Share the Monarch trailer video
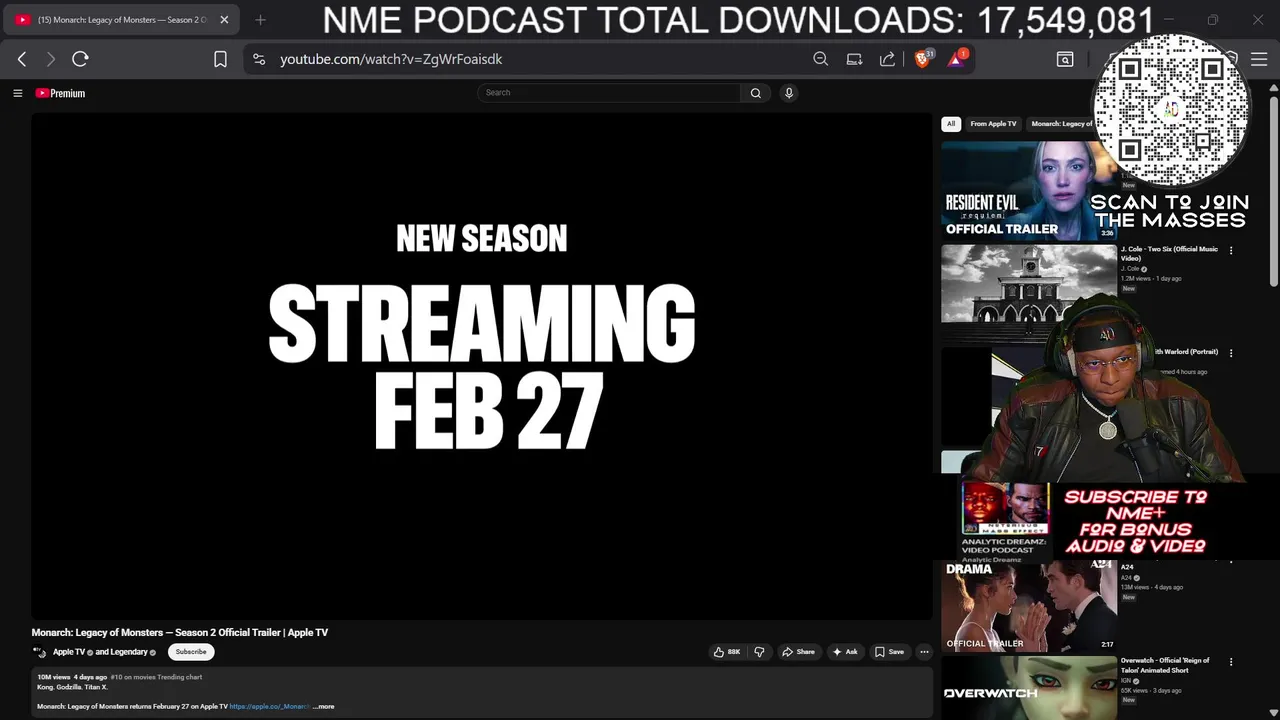The image size is (1280, 720). pos(798,652)
